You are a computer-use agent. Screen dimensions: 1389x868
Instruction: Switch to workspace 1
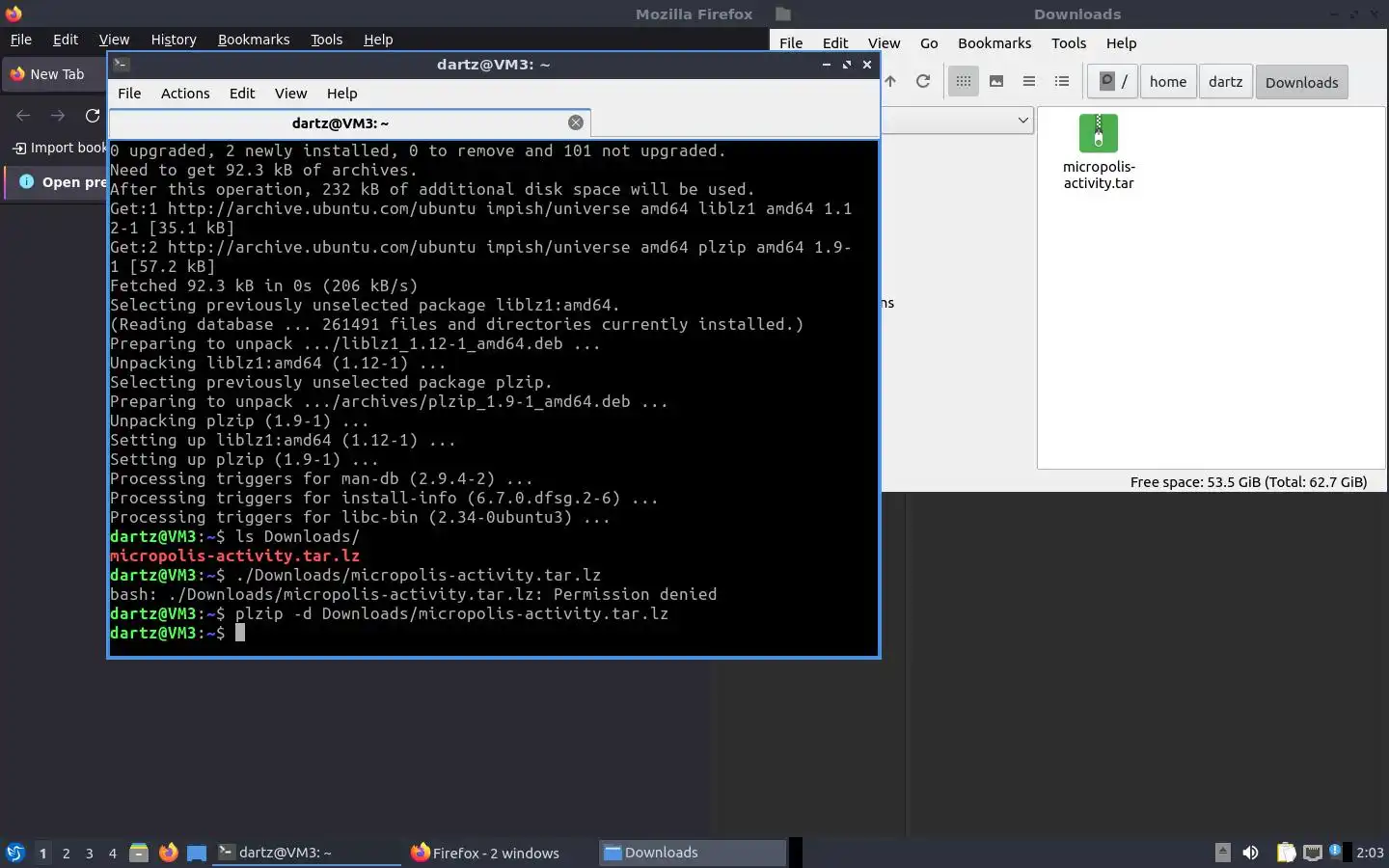pos(42,854)
